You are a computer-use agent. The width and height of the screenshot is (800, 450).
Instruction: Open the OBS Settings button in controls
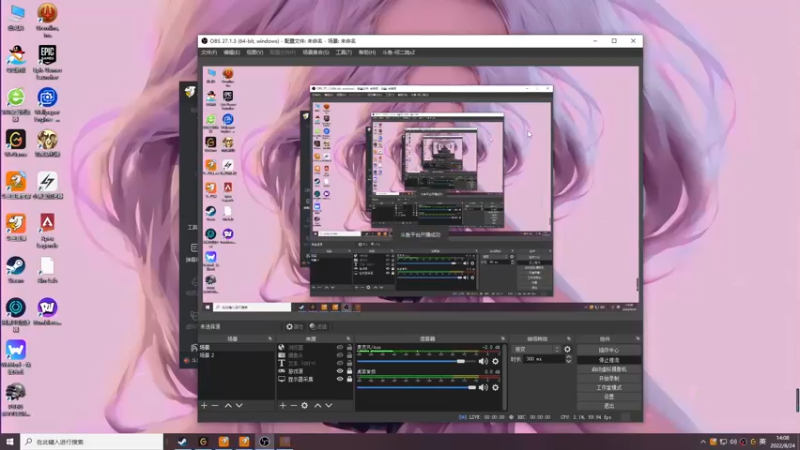pos(609,397)
